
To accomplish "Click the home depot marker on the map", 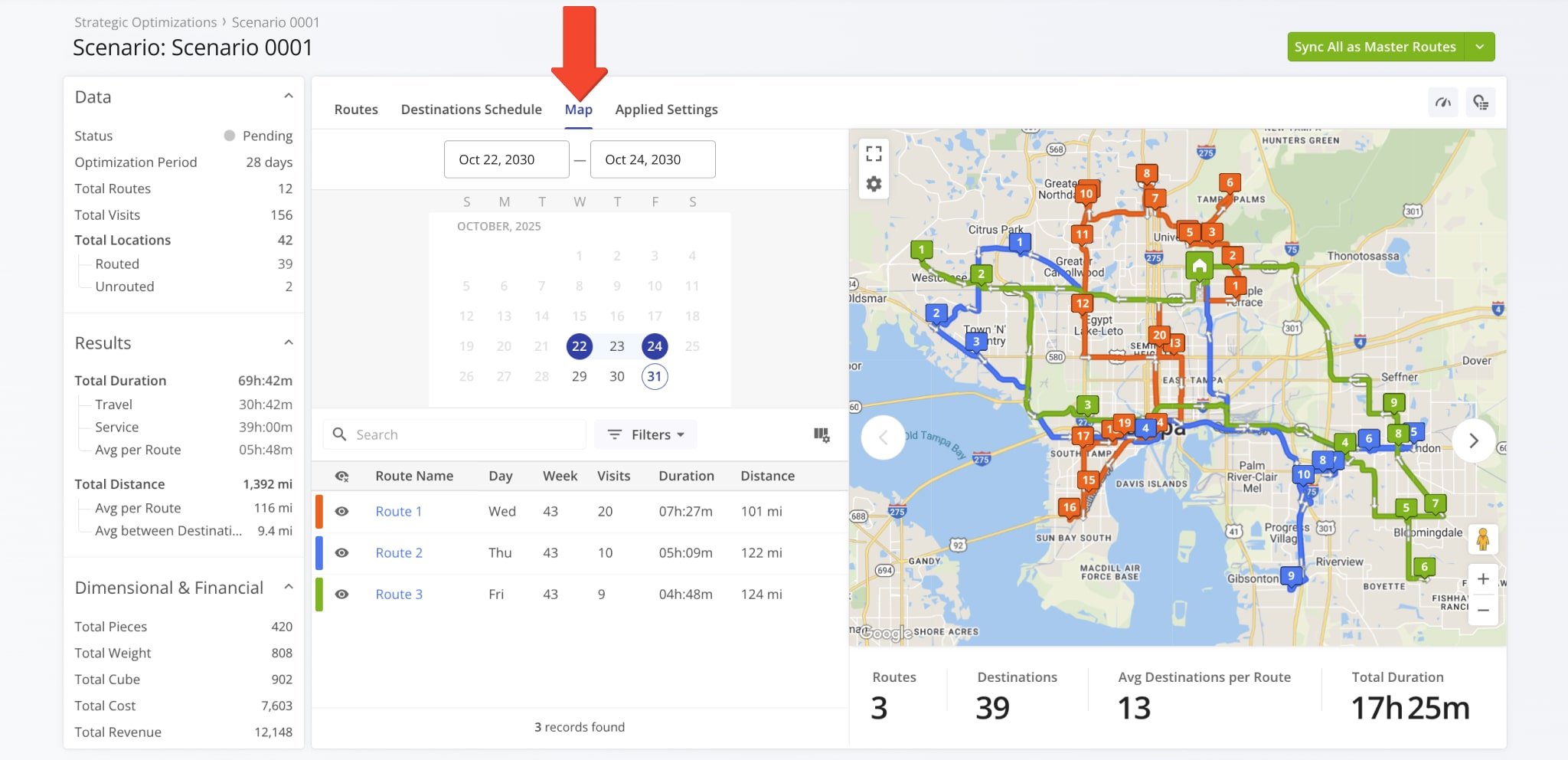I will click(x=1199, y=266).
